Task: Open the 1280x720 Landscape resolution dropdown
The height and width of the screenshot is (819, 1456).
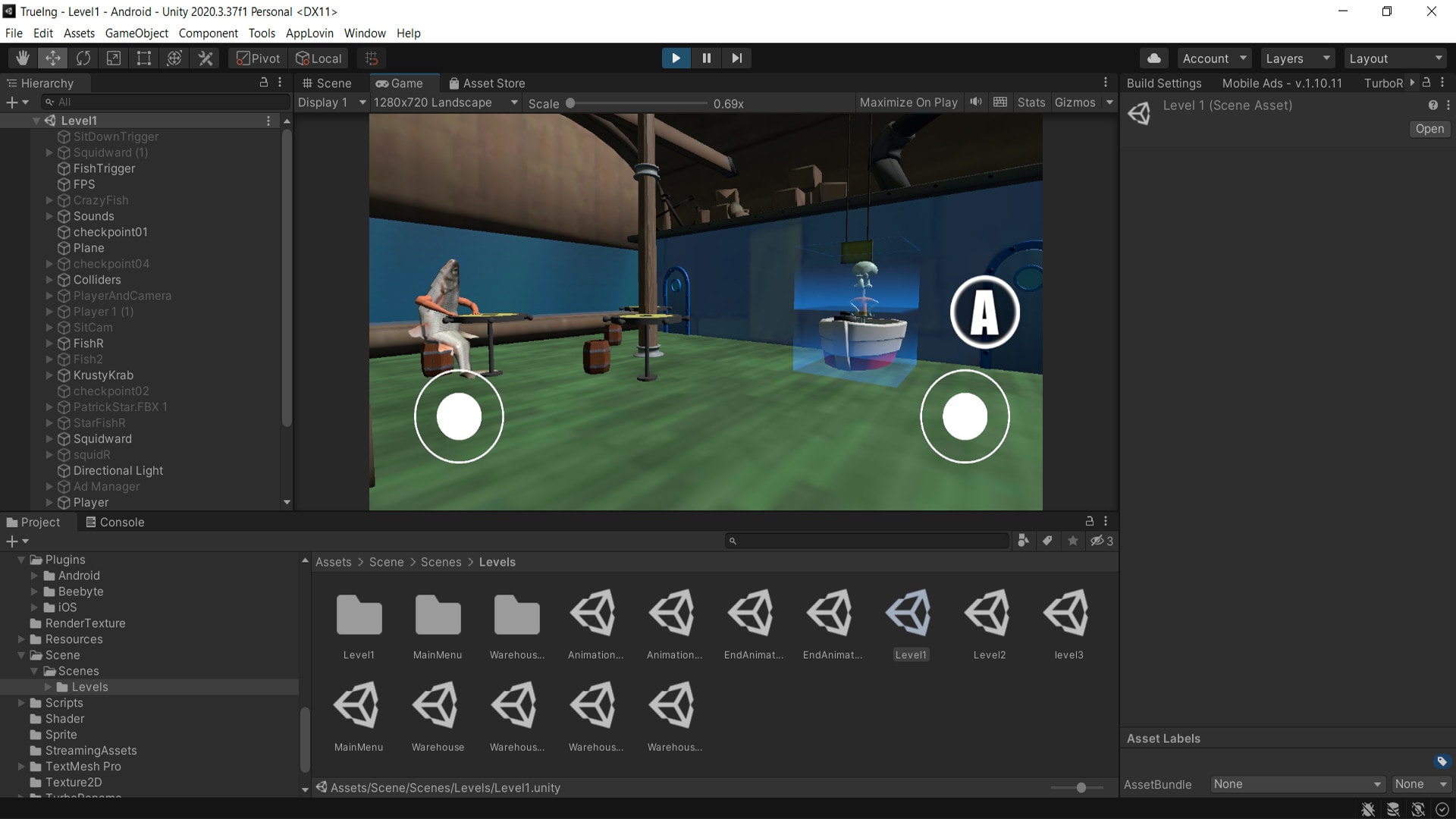Action: (445, 102)
